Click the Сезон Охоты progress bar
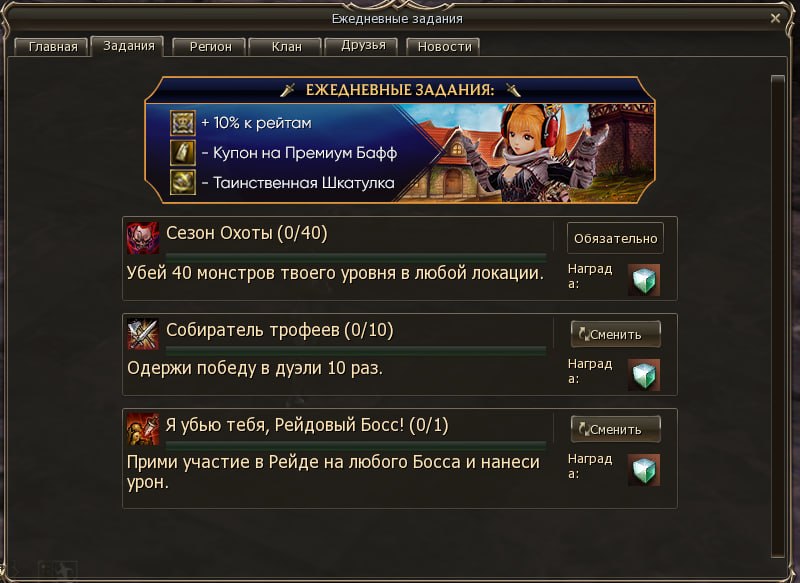The height and width of the screenshot is (583, 800). coord(356,257)
